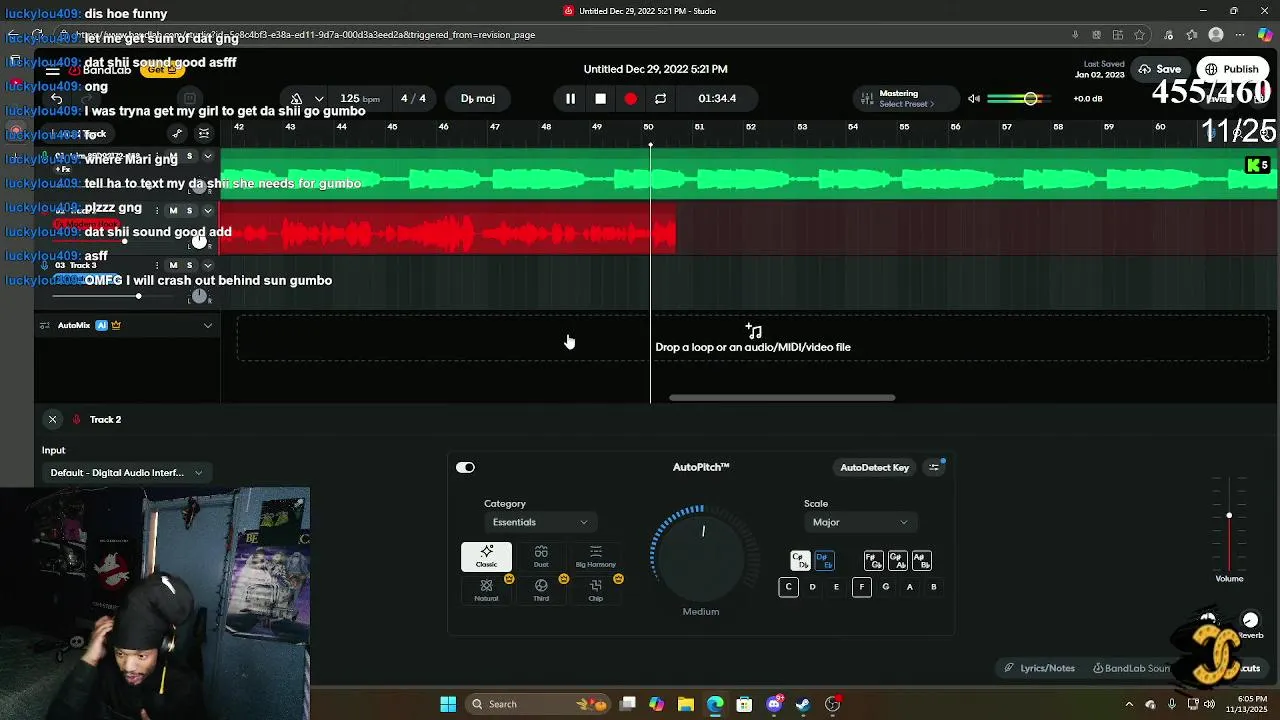Select the Duet AutoPitch preset
This screenshot has height=720, width=1280.
(541, 557)
